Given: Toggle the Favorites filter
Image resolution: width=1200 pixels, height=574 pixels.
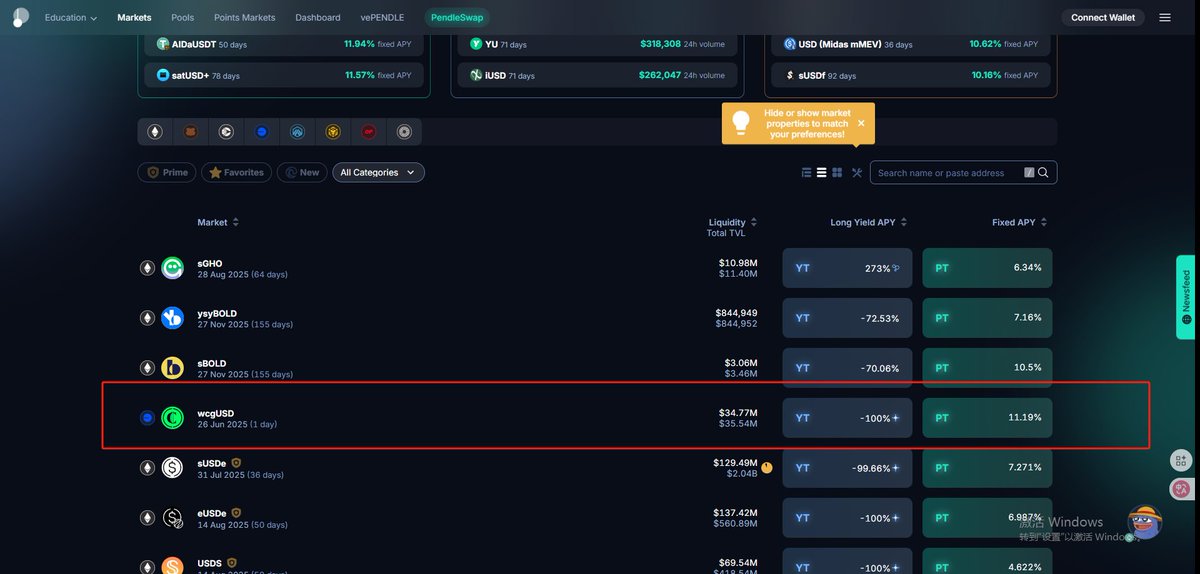Looking at the screenshot, I should coord(237,173).
